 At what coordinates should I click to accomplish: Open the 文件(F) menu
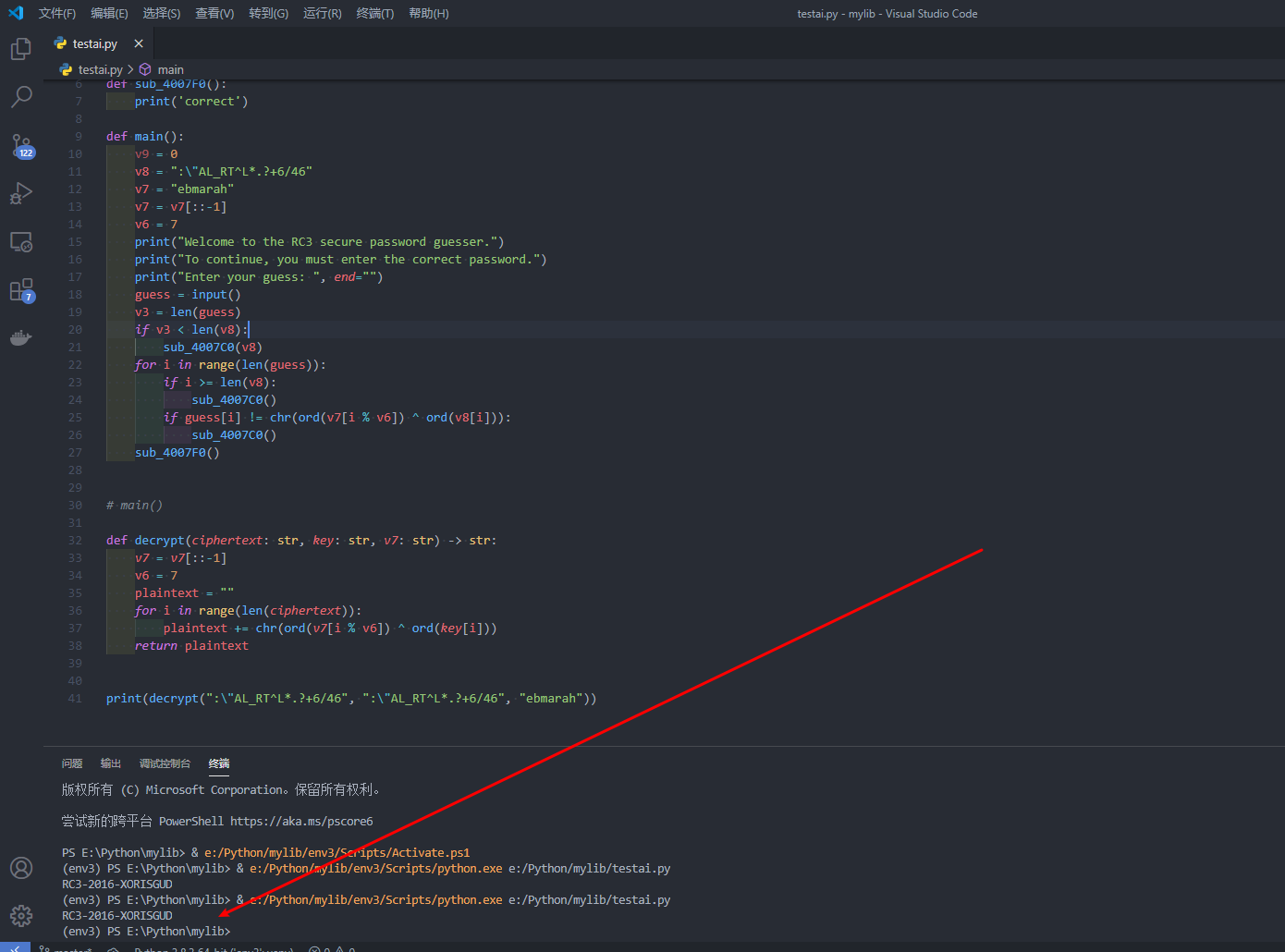(57, 14)
